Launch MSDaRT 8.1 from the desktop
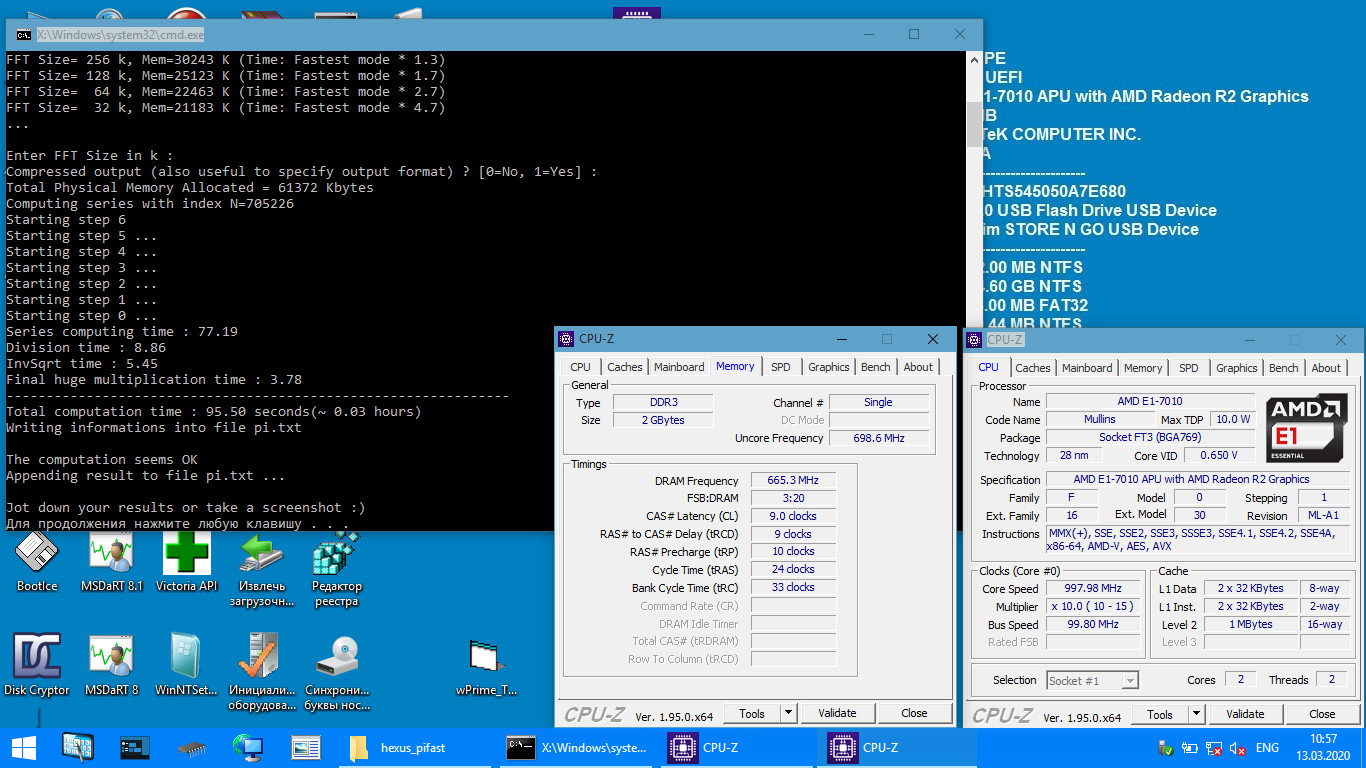The width and height of the screenshot is (1366, 768). [x=111, y=562]
